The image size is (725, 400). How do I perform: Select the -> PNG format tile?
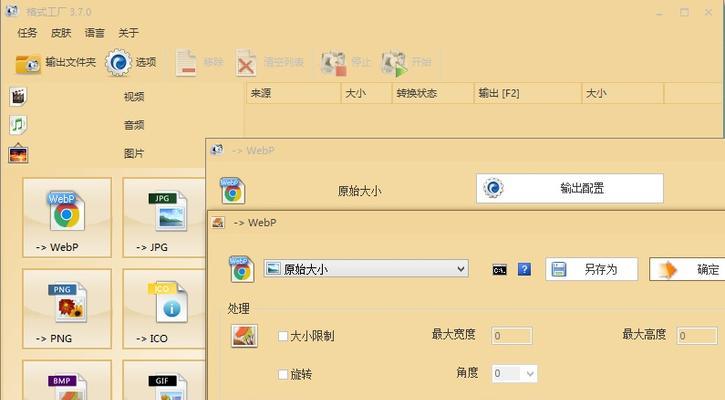67,308
